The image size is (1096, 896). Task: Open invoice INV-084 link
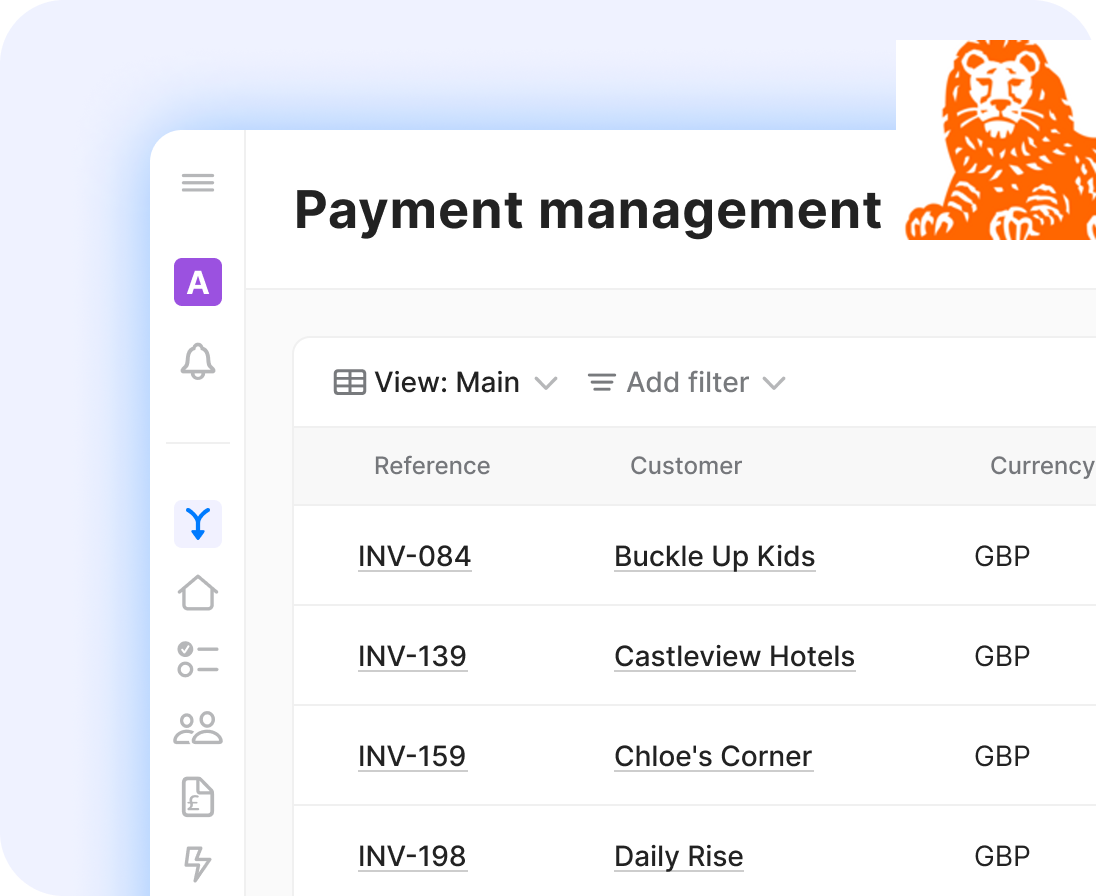pos(414,557)
